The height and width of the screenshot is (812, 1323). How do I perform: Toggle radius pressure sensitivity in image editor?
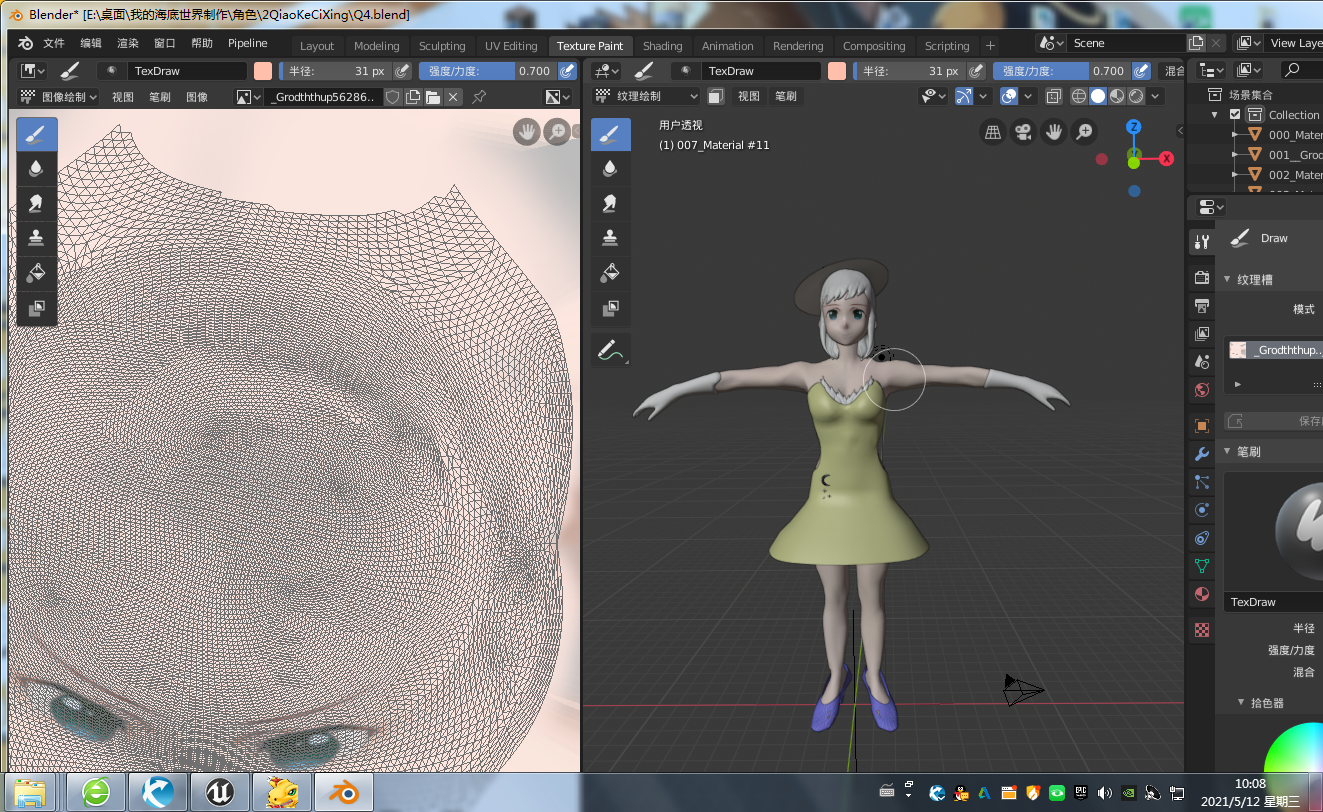pyautogui.click(x=402, y=71)
